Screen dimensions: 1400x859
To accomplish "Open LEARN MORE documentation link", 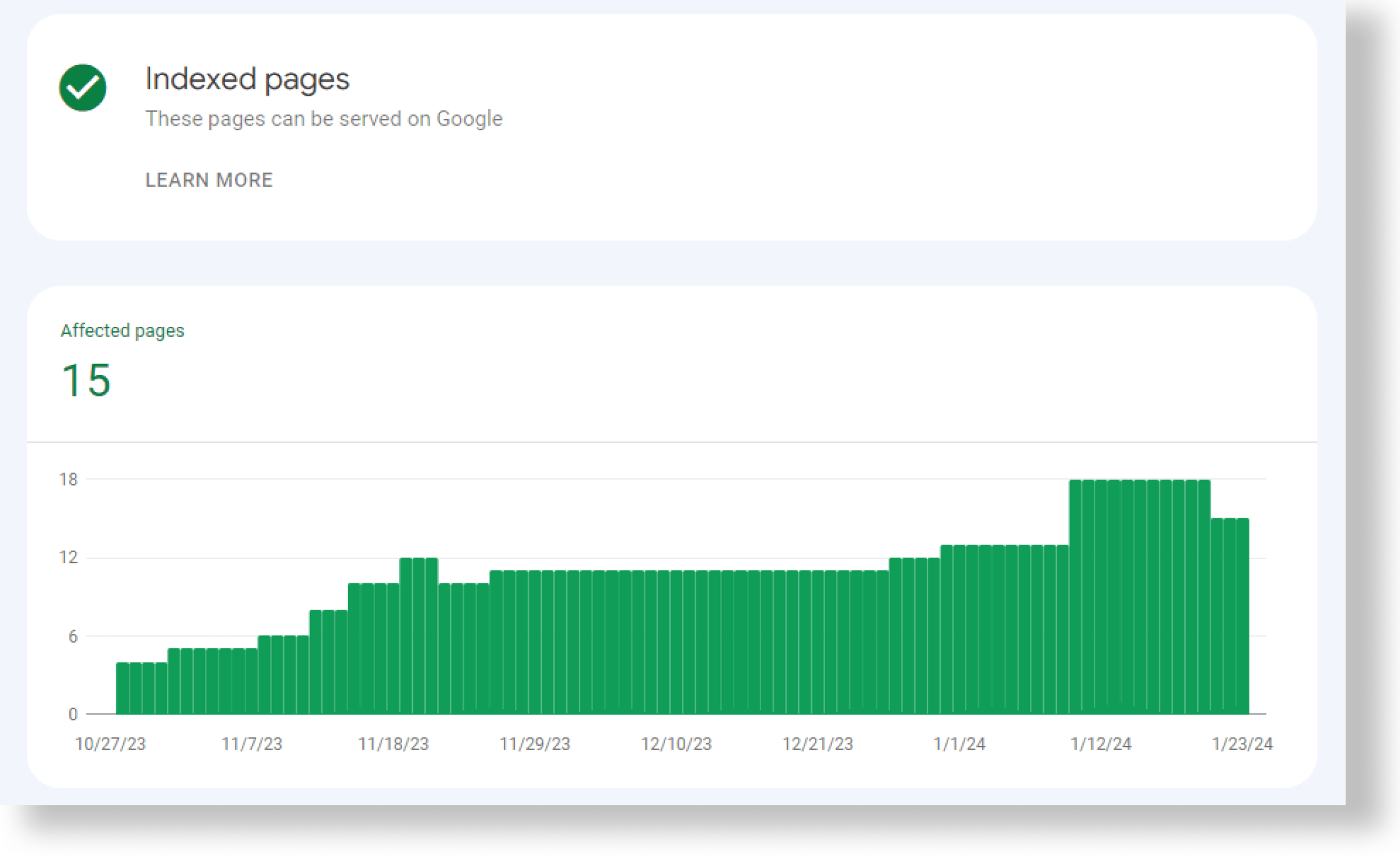I will 209,180.
